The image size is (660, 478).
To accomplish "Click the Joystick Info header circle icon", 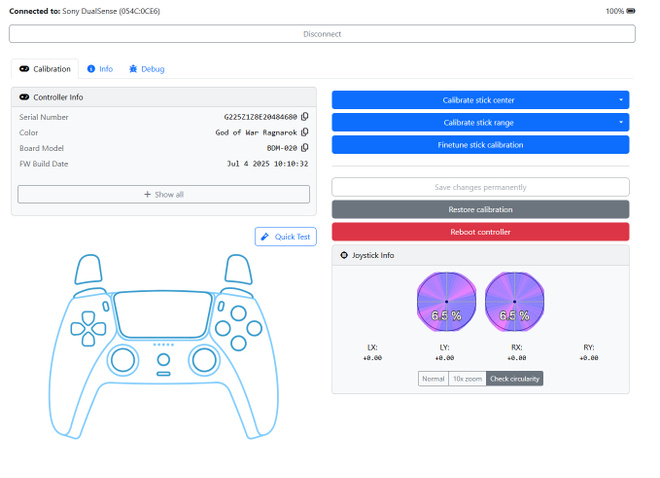I will (344, 255).
